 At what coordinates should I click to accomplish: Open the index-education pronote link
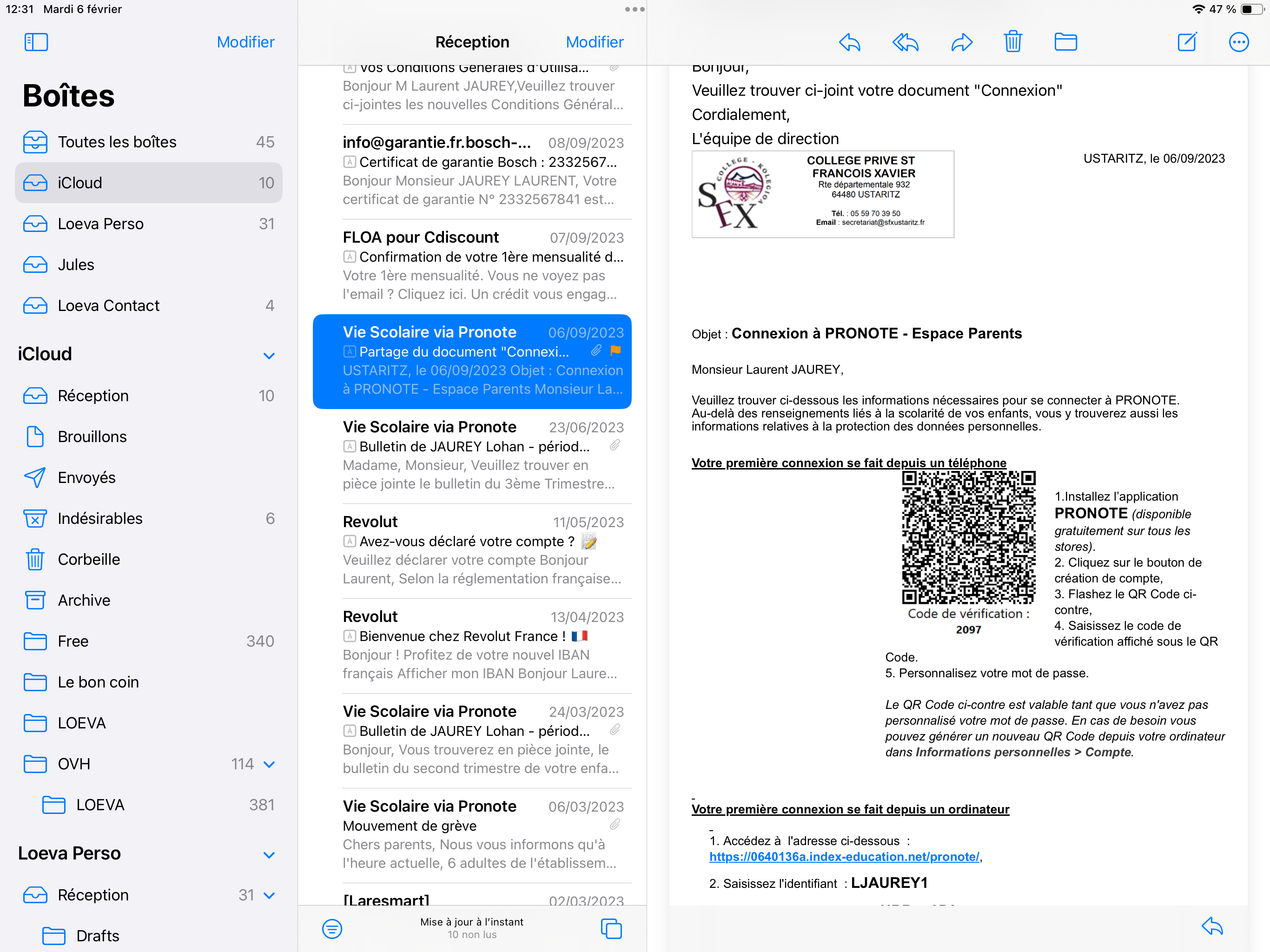click(x=844, y=857)
